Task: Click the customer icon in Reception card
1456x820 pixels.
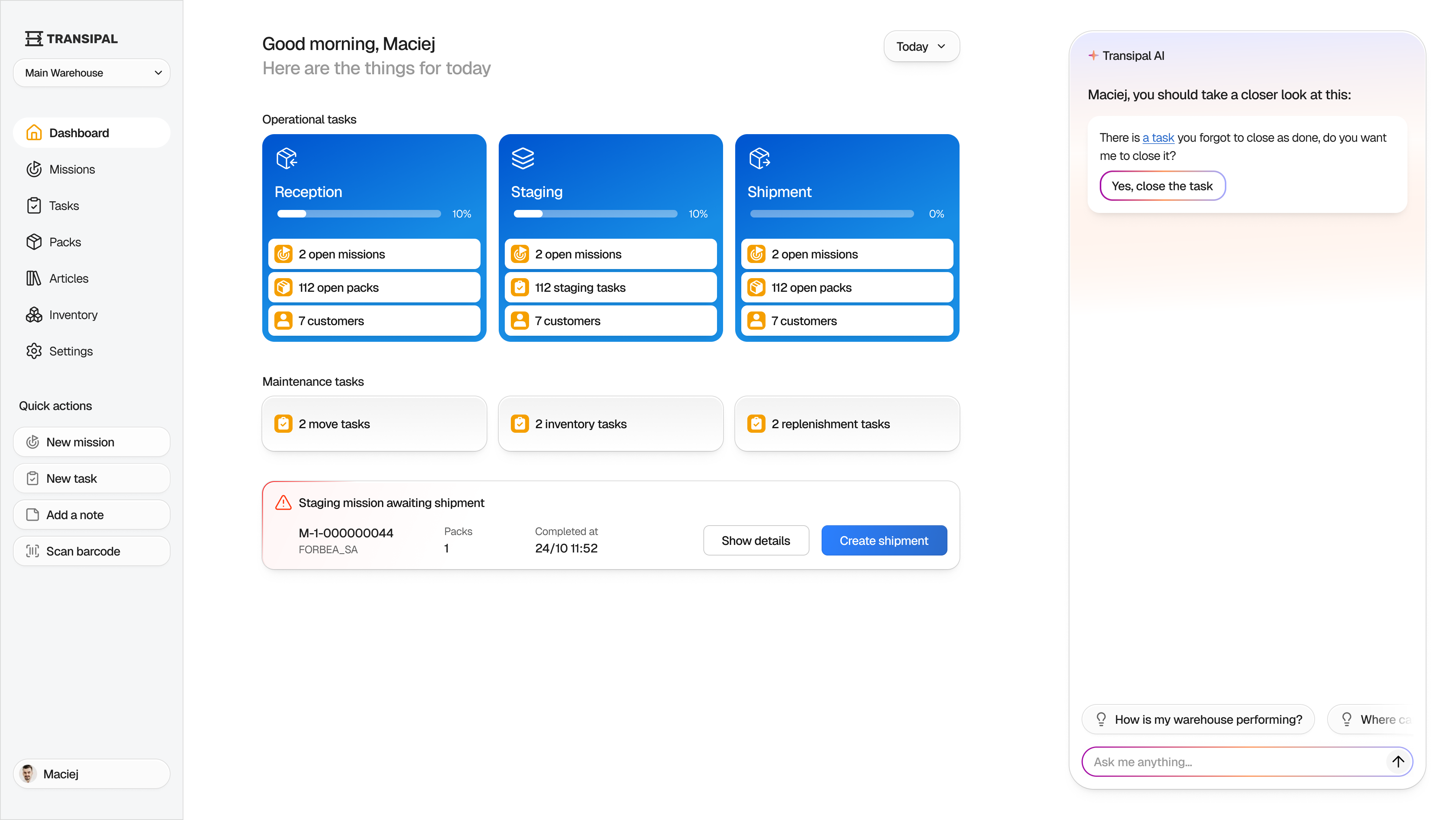Action: 283,321
